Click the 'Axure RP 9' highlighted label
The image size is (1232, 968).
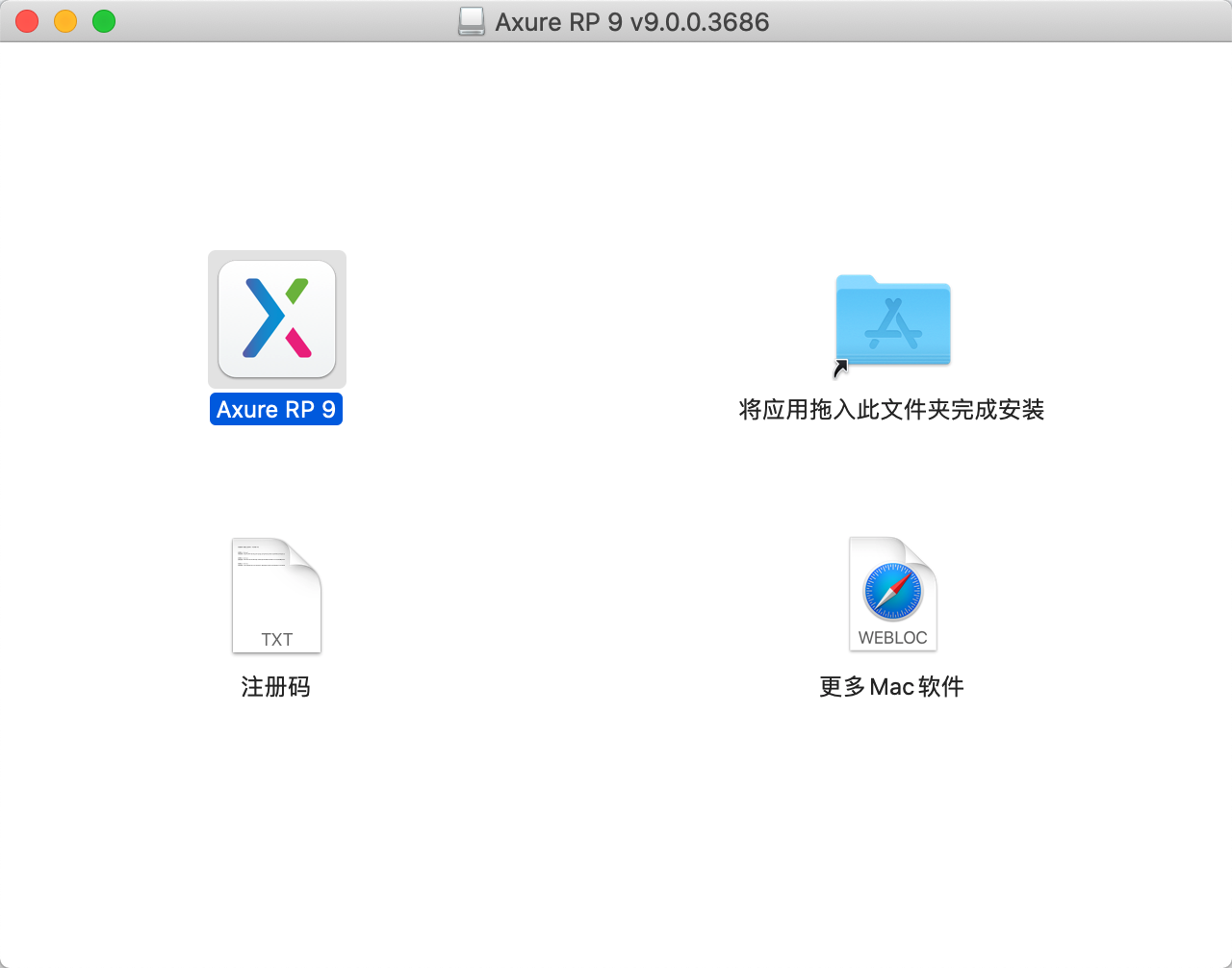(x=276, y=409)
